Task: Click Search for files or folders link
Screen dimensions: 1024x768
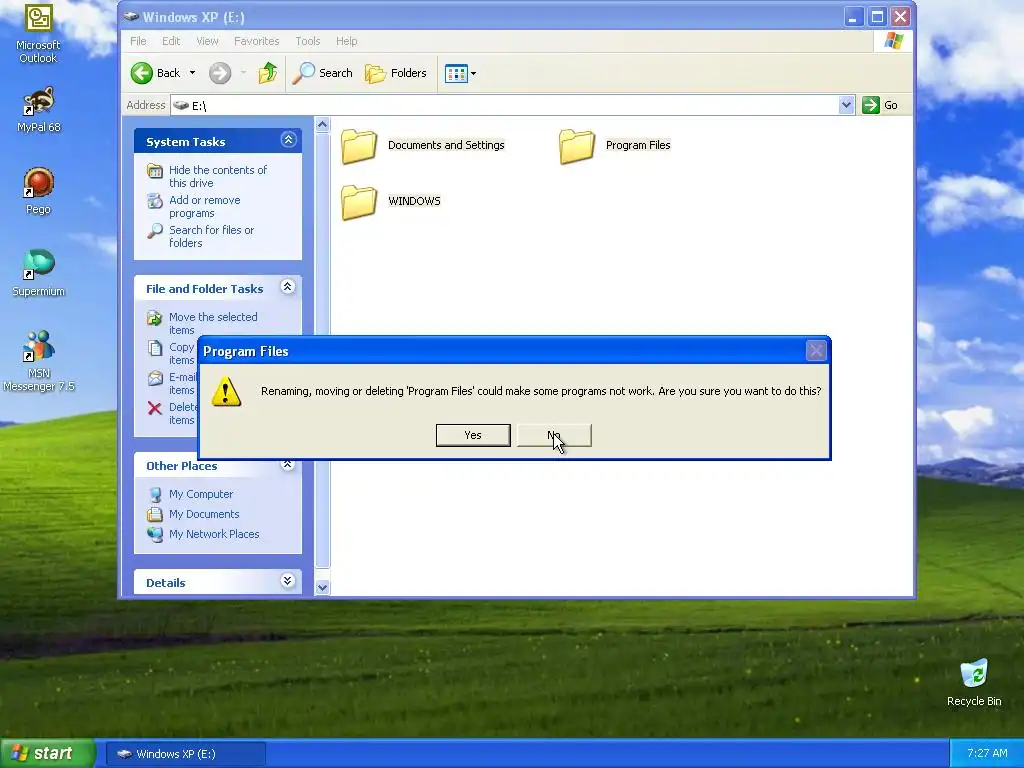Action: click(x=211, y=237)
